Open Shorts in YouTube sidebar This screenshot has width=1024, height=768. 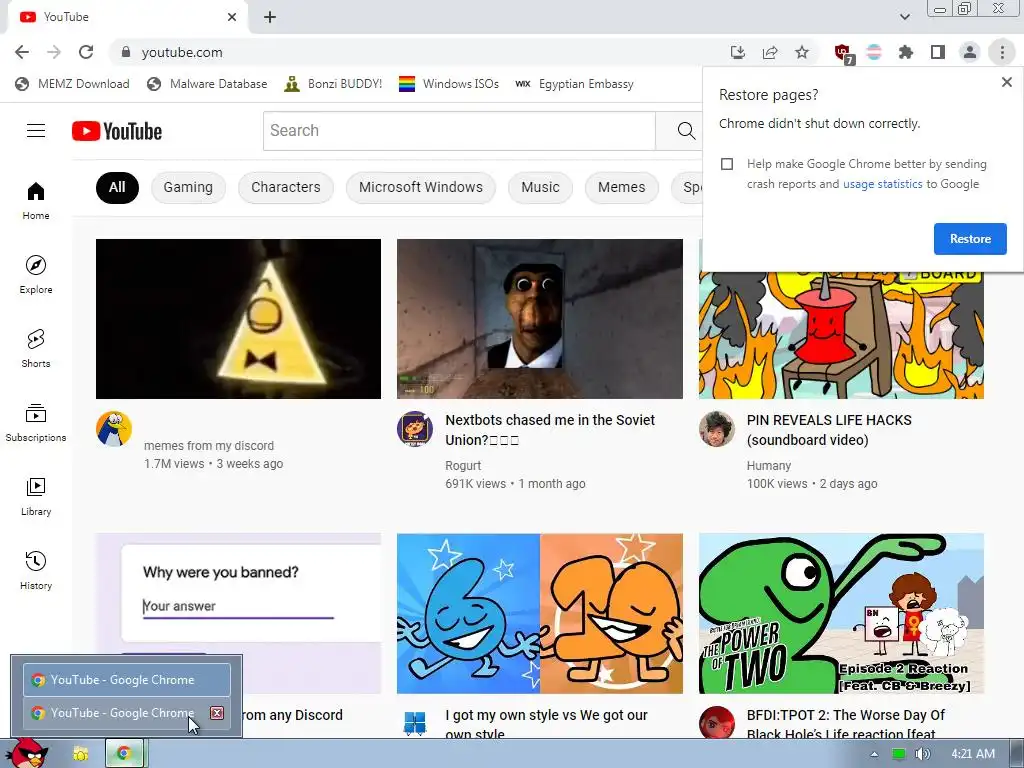pyautogui.click(x=36, y=349)
